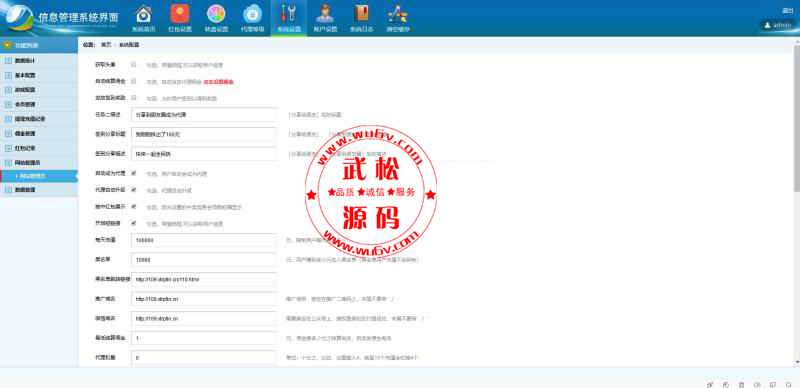
Task: Click the network-shaped 清空缓存 icon
Action: click(x=397, y=18)
